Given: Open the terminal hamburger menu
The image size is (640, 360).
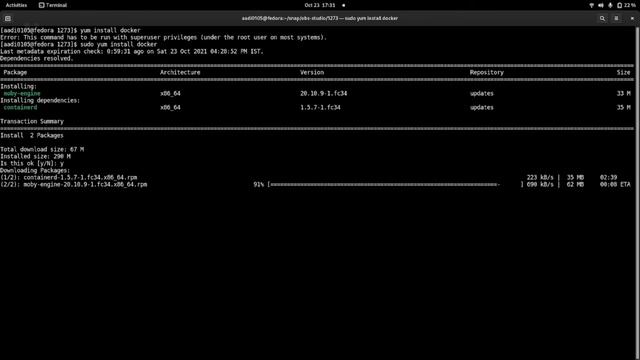Looking at the screenshot, I should click(616, 18).
